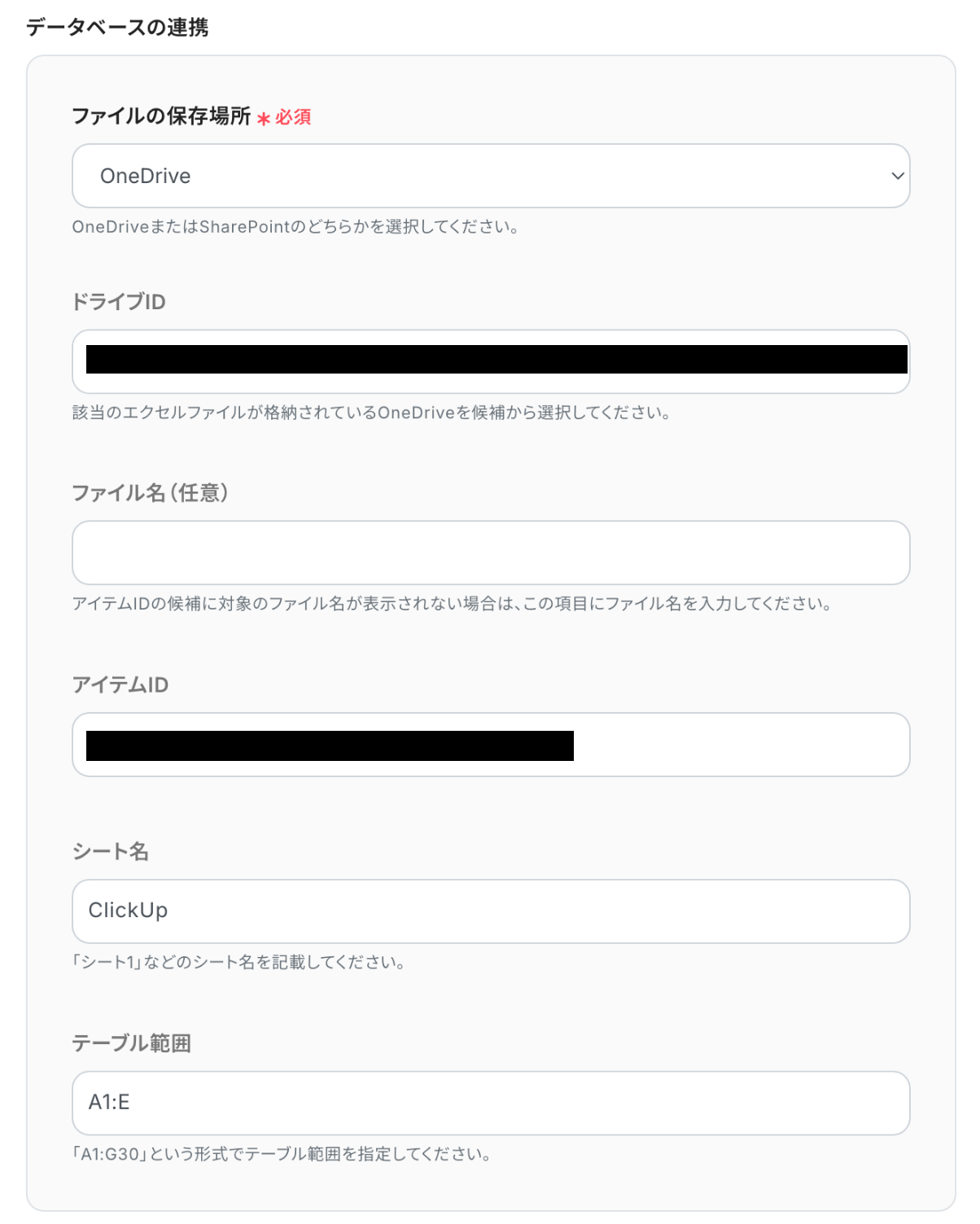Screen dimensions: 980x1224
Task: Click into the ファイル名(任意) text box
Action: tap(490, 553)
